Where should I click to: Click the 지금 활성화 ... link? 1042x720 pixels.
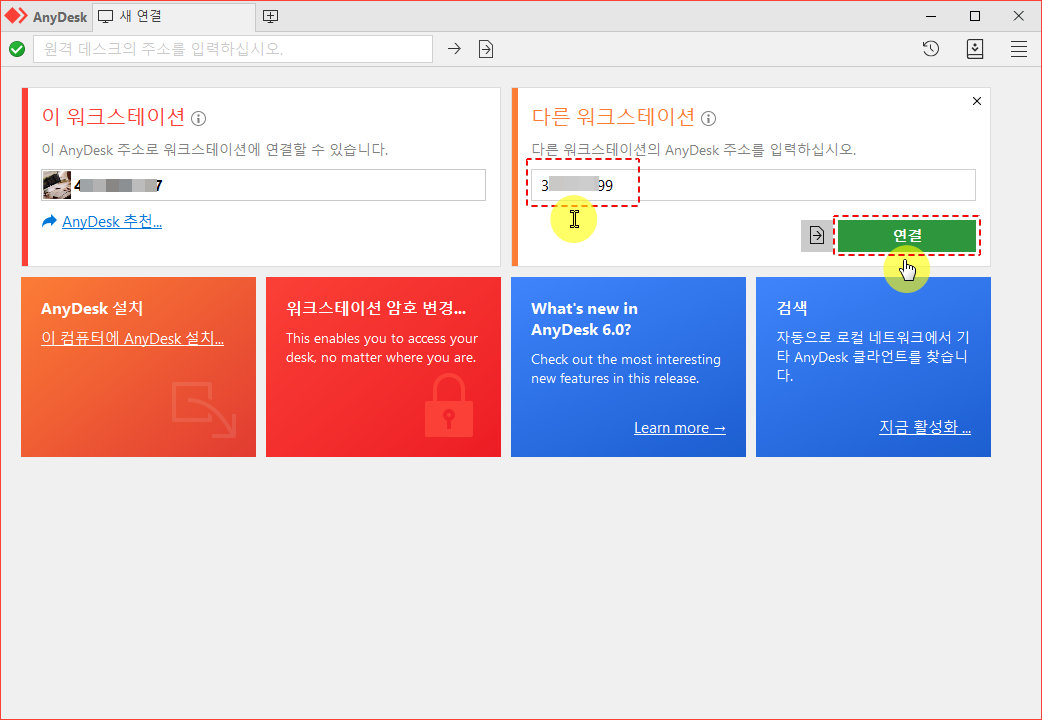pyautogui.click(x=925, y=427)
